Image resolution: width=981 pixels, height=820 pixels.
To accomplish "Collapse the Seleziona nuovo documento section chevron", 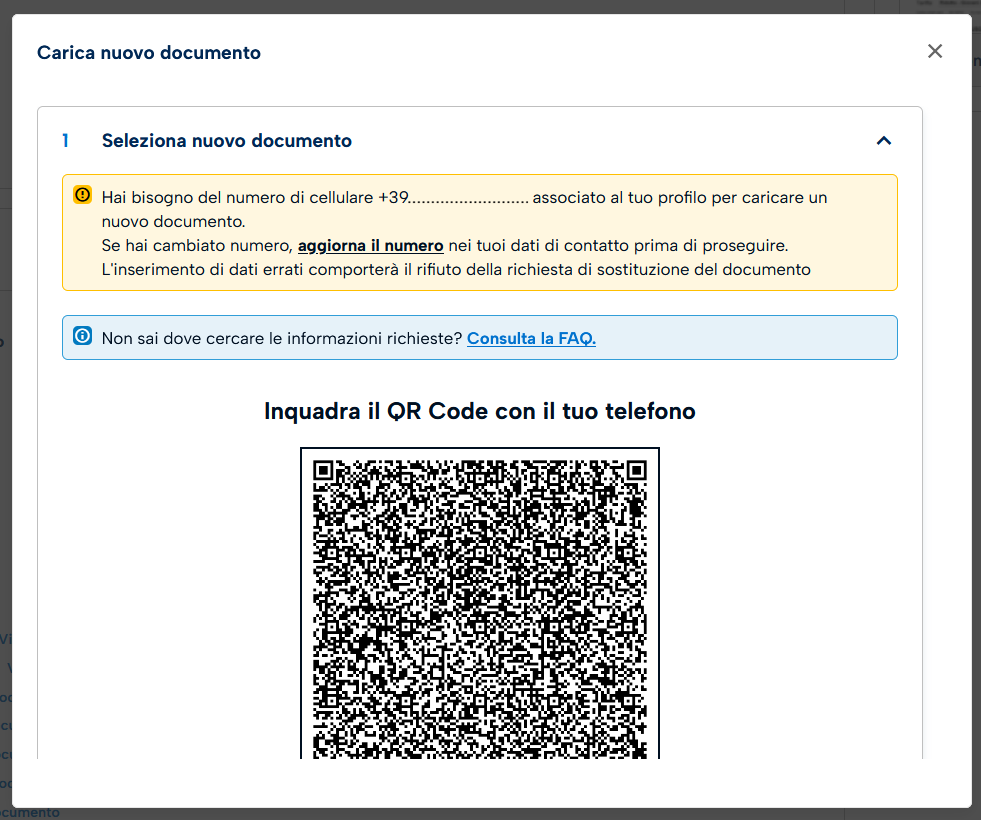I will coord(883,141).
